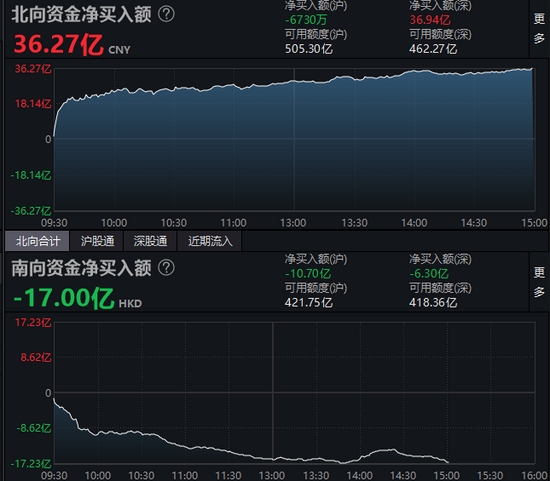Screen dimensions: 550x481
Task: Select the 北向合计 tab
Action: tap(37, 241)
